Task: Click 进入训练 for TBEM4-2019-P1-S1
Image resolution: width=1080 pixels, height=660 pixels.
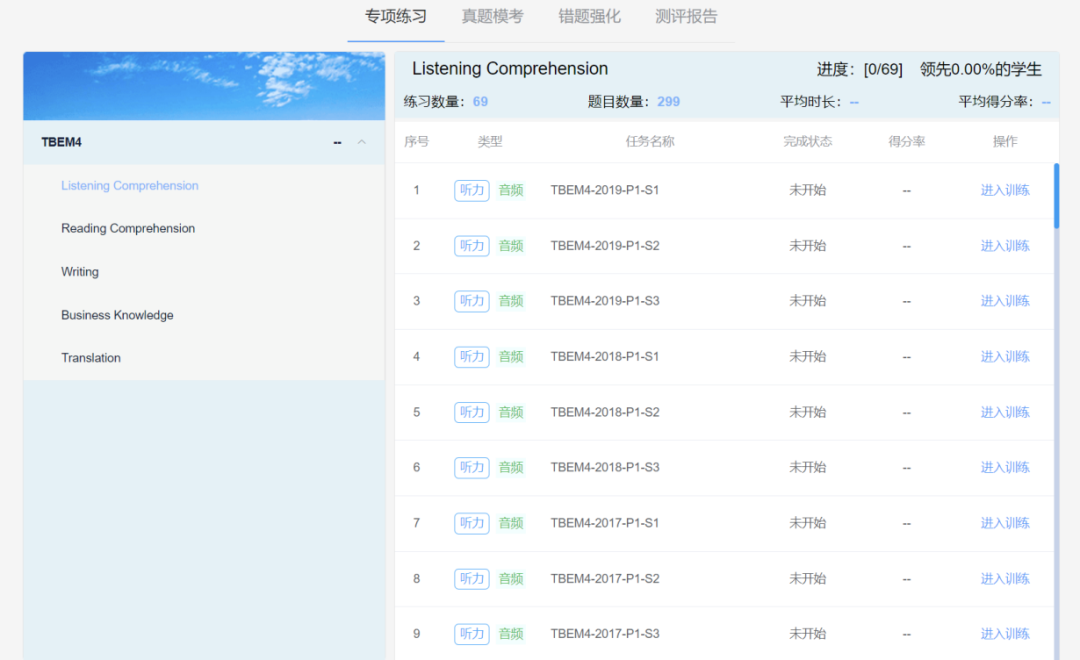Action: [x=1005, y=190]
